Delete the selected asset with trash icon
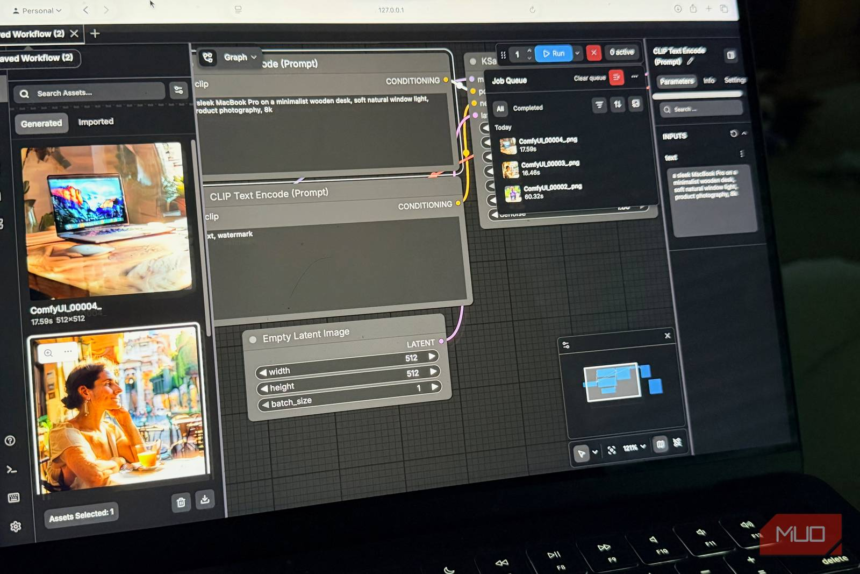 [181, 502]
